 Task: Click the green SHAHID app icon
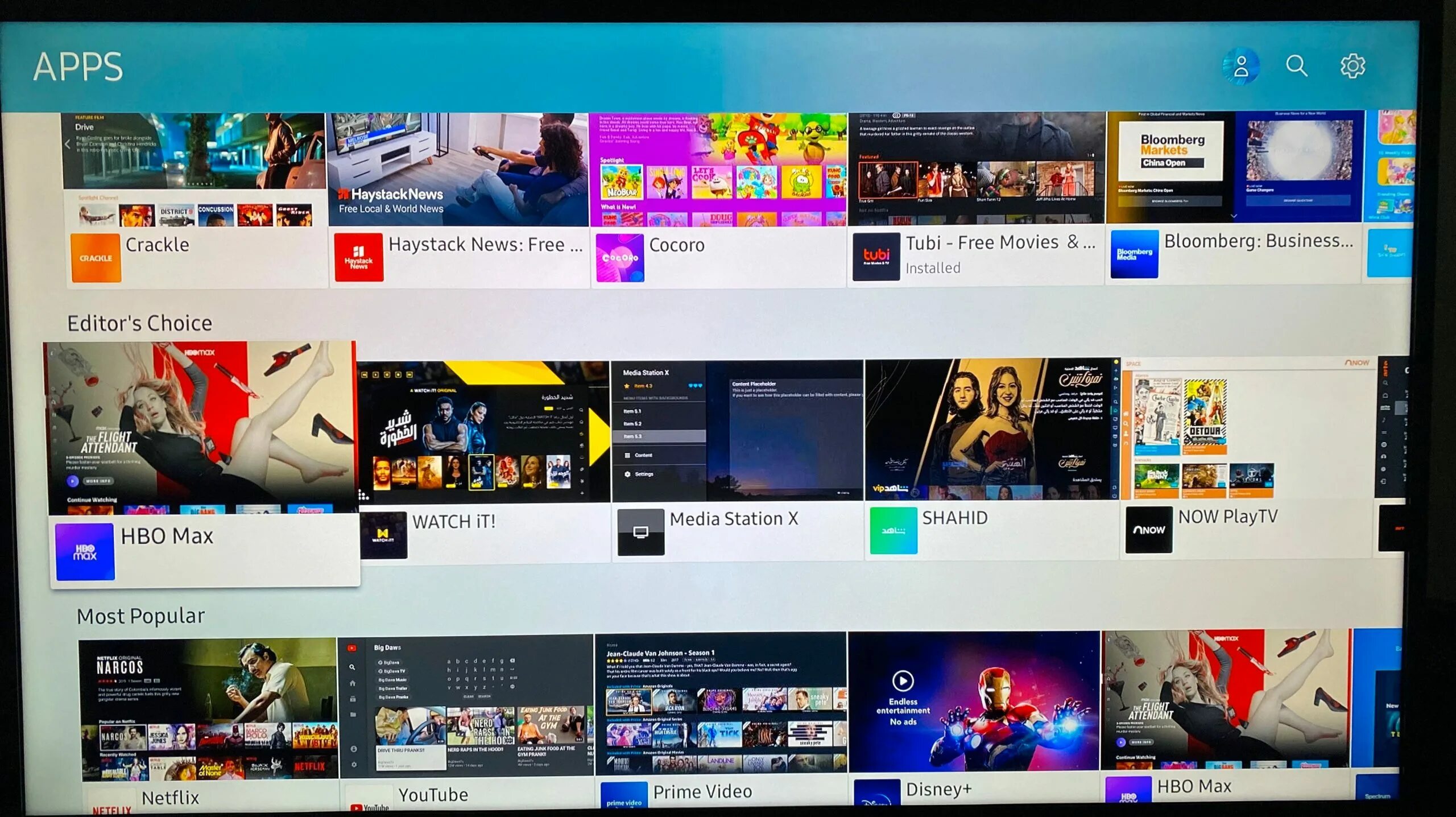pos(893,530)
